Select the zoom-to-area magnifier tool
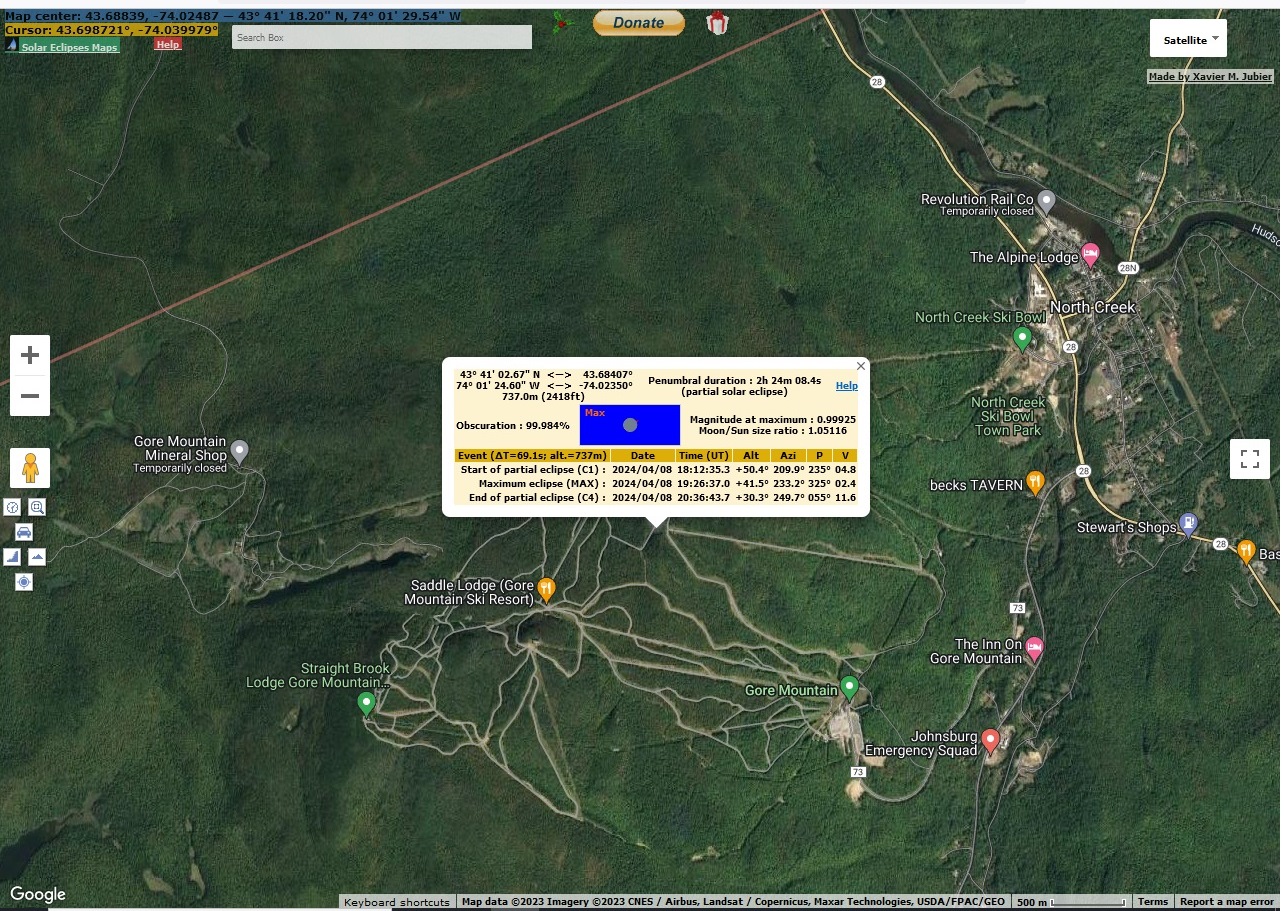Screen dimensions: 1284x911 coord(37,507)
